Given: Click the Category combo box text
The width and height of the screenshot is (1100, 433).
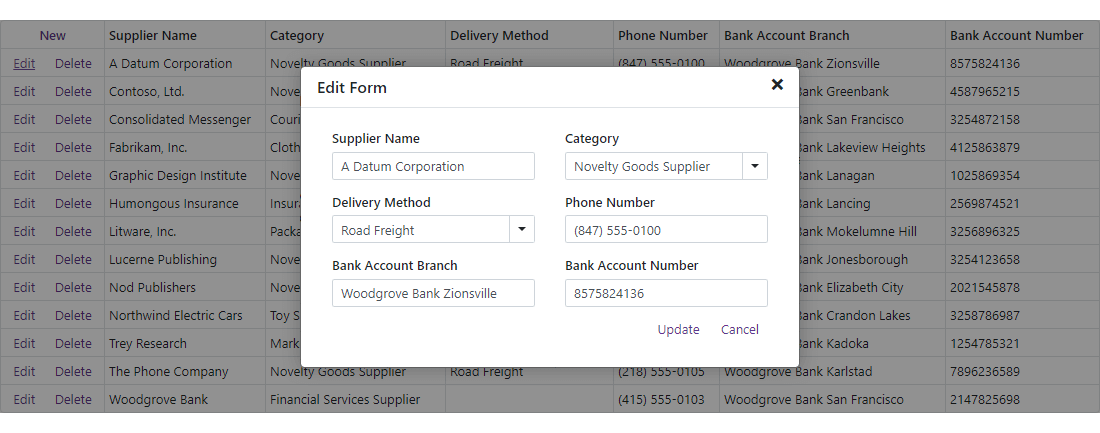Looking at the screenshot, I should coord(654,166).
